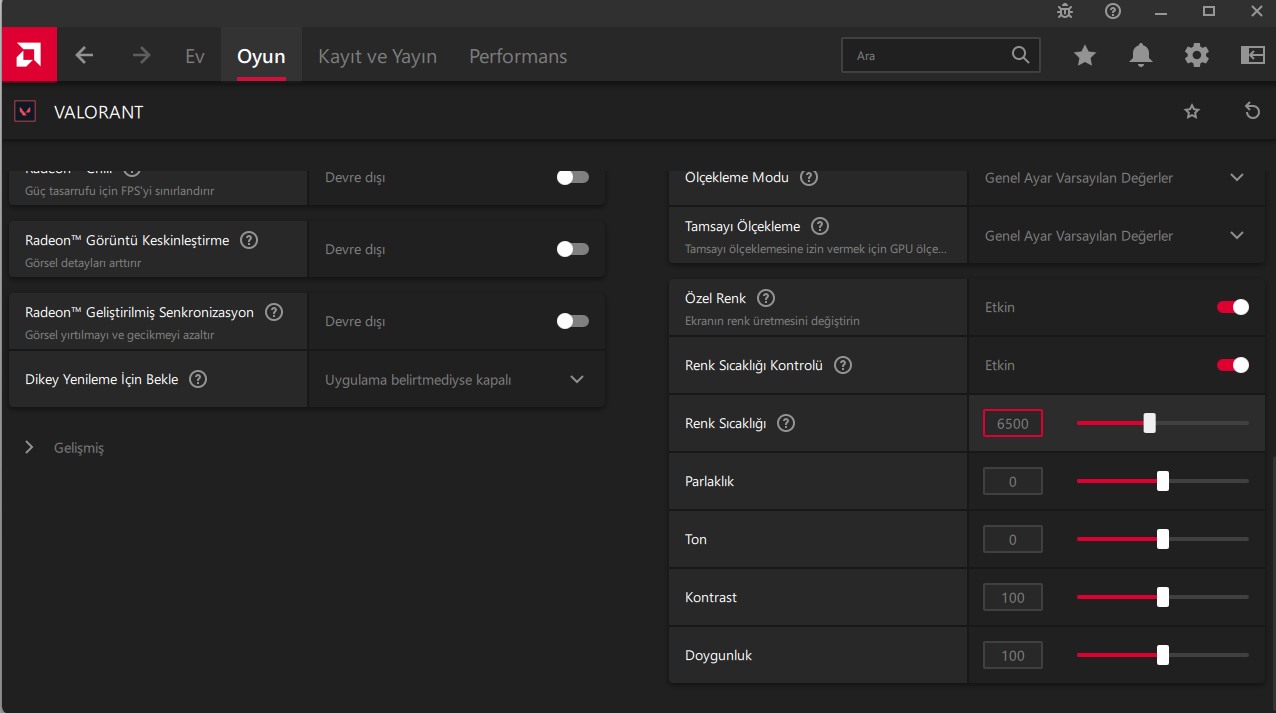This screenshot has height=713, width=1276.
Task: Open the settings gear icon
Action: (x=1197, y=56)
